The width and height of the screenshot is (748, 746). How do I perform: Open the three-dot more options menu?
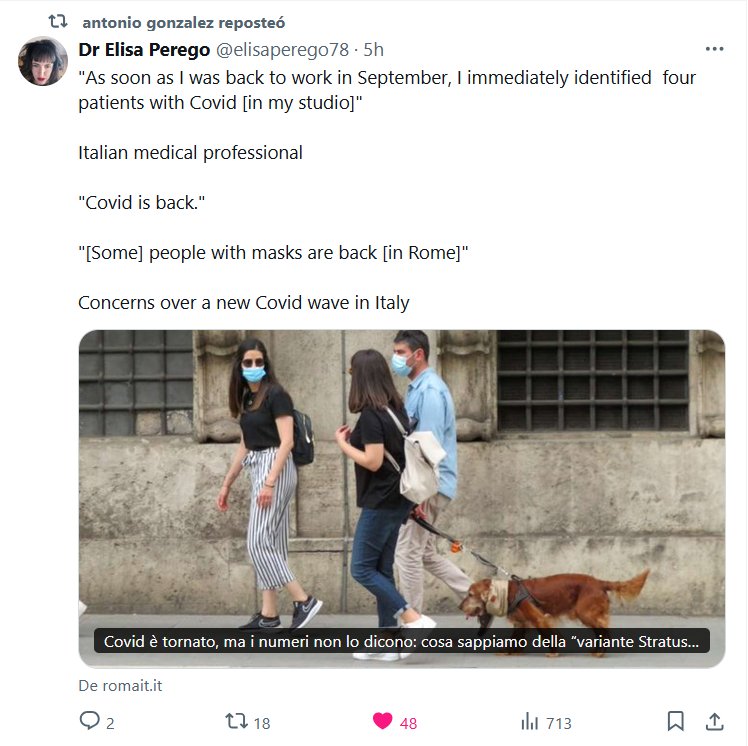714,49
